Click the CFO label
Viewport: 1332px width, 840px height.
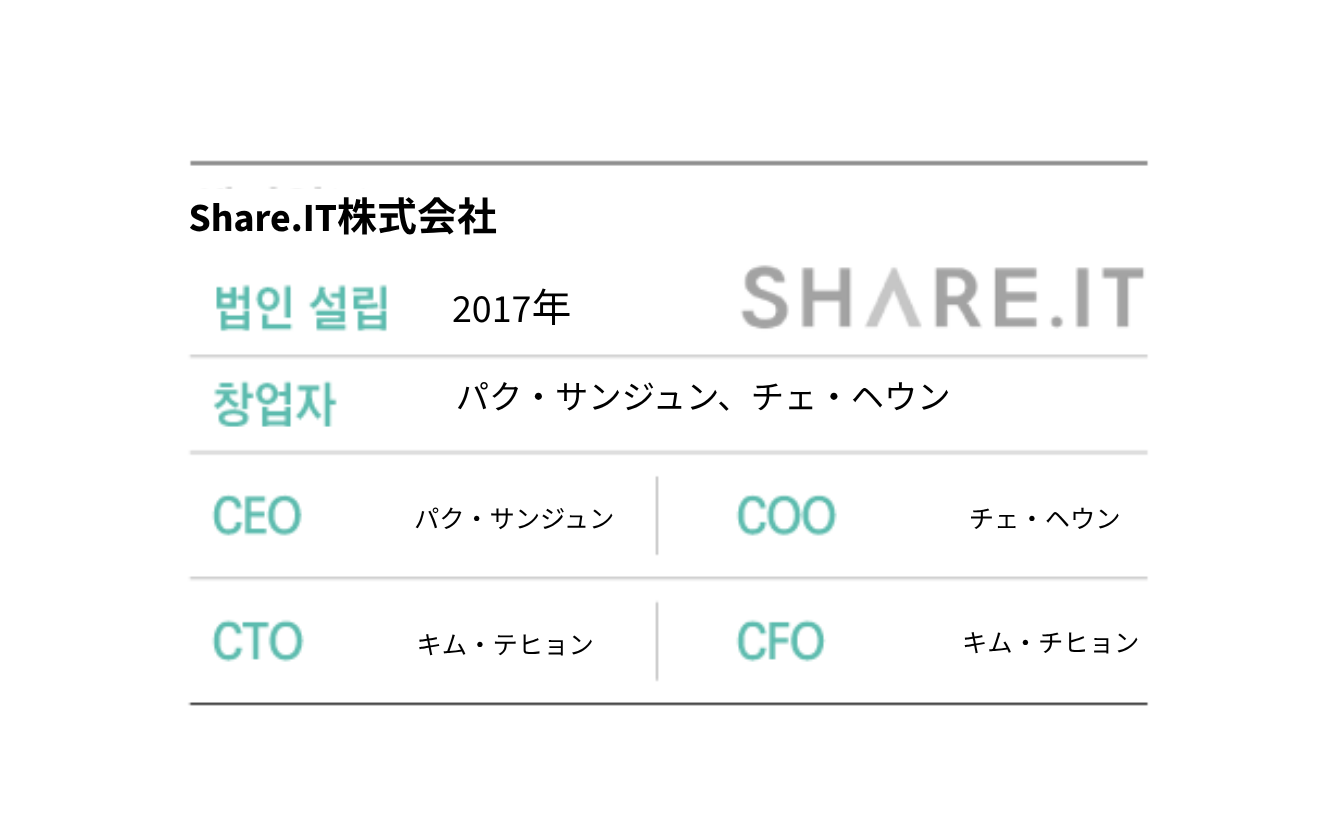780,642
